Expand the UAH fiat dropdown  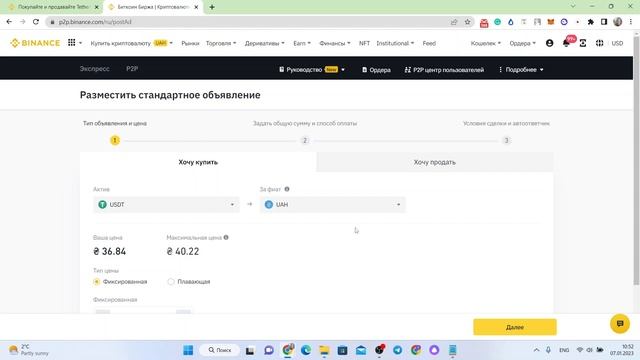(333, 204)
